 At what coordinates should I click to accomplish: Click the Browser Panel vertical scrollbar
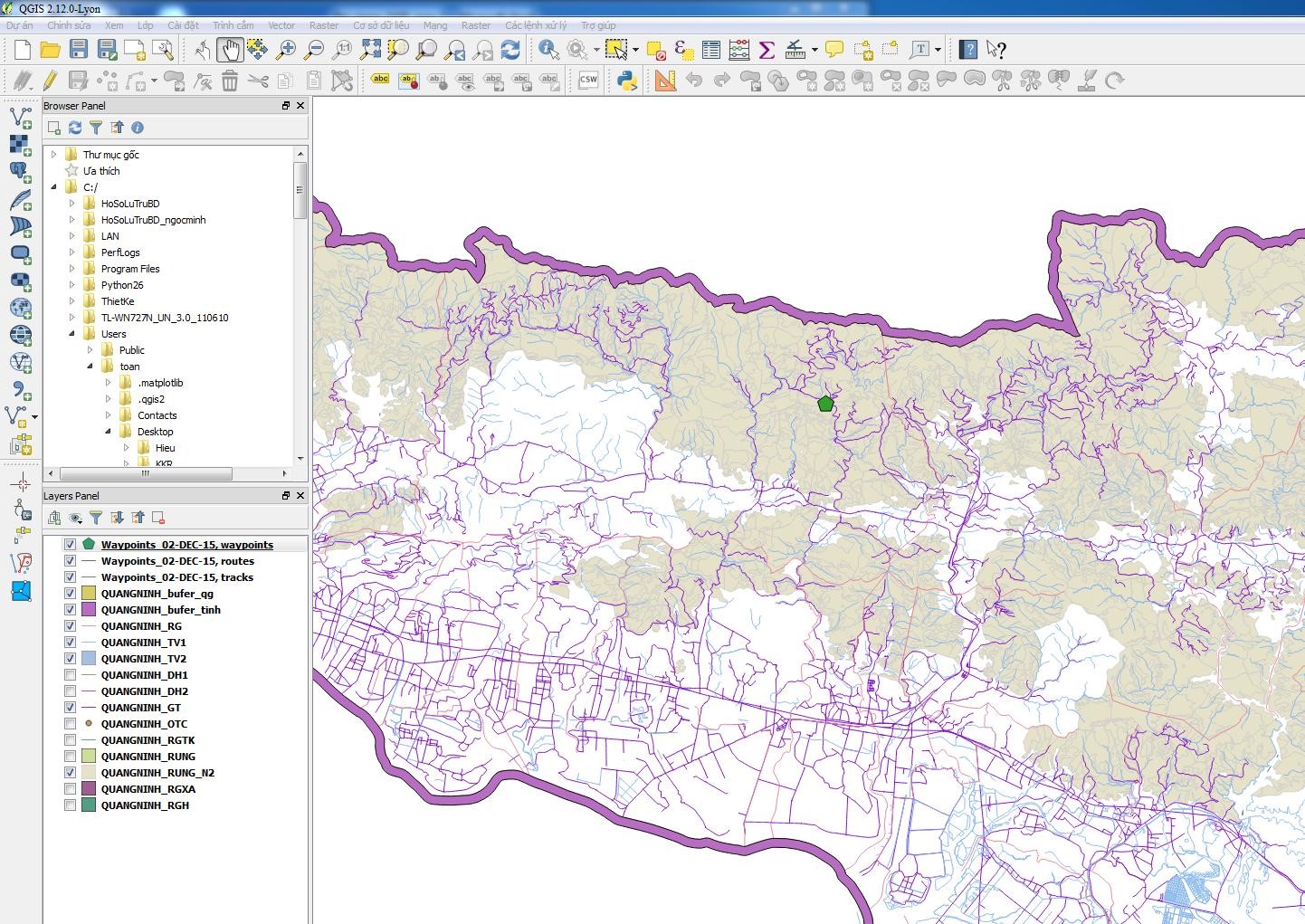300,190
